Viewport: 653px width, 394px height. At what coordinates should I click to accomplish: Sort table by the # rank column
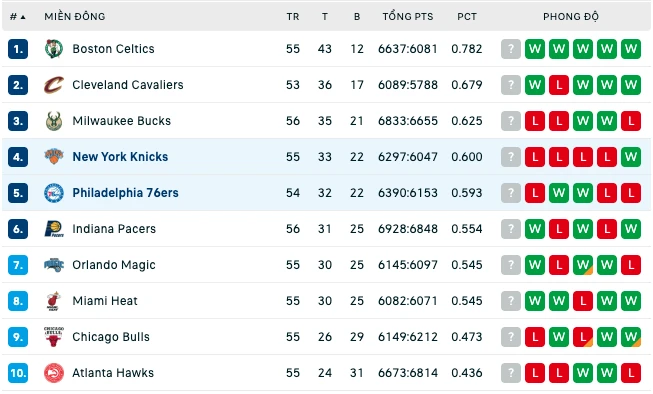pos(17,17)
